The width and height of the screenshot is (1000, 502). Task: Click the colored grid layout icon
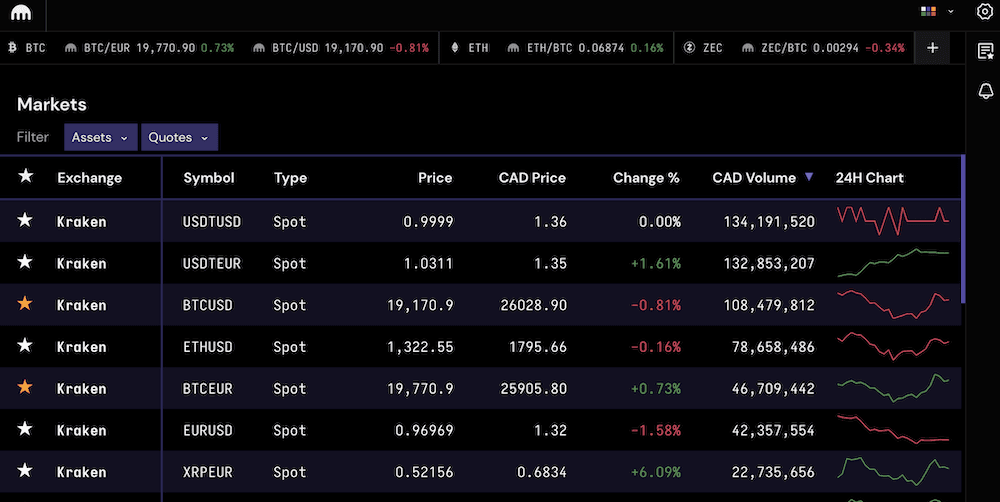[928, 11]
